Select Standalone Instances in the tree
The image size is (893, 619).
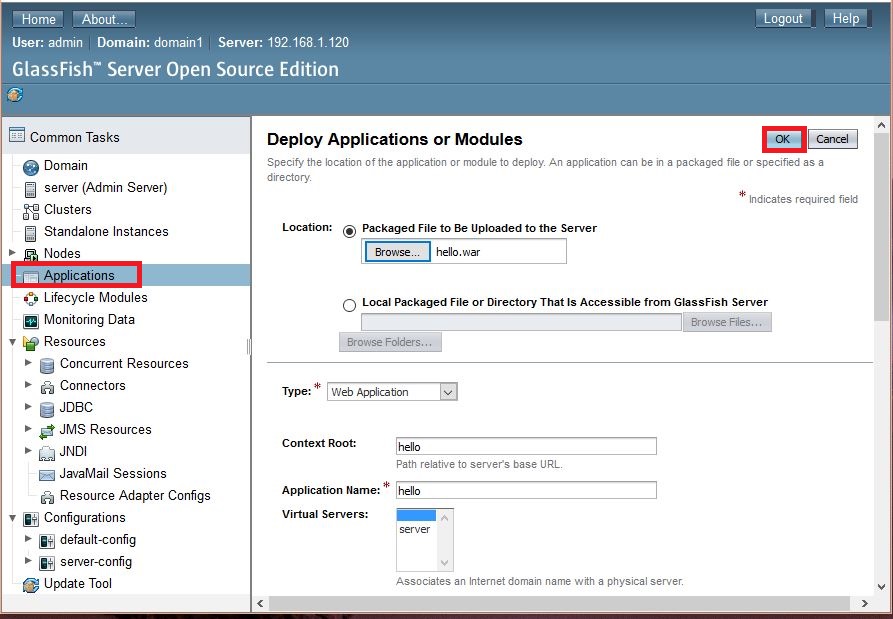[x=106, y=232]
